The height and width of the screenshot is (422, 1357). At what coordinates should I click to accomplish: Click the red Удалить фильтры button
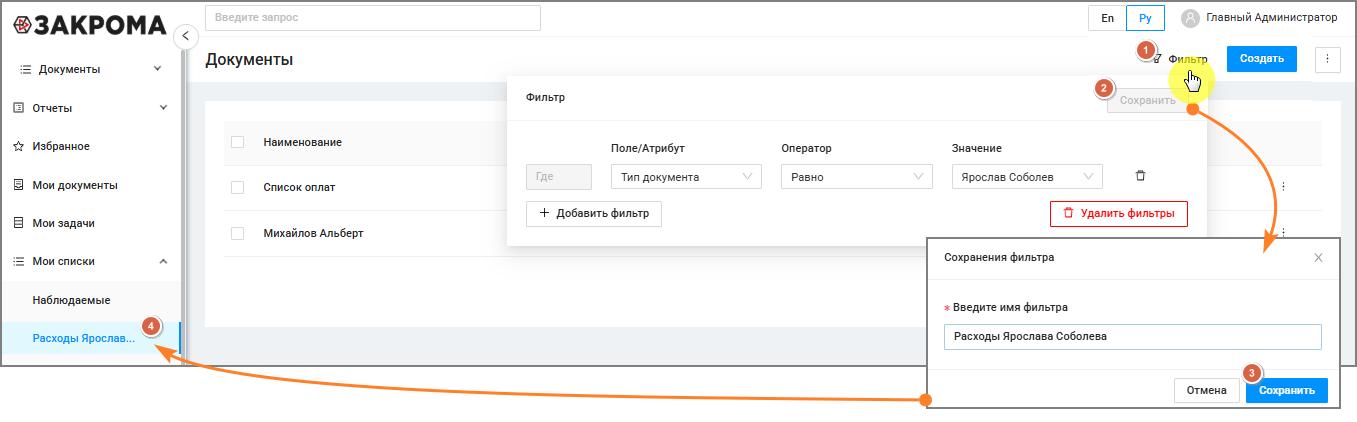(x=1118, y=213)
